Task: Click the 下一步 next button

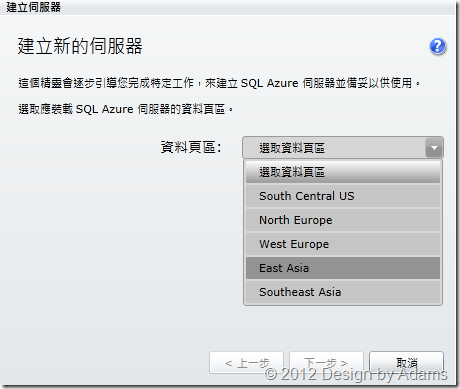Action: tap(326, 363)
